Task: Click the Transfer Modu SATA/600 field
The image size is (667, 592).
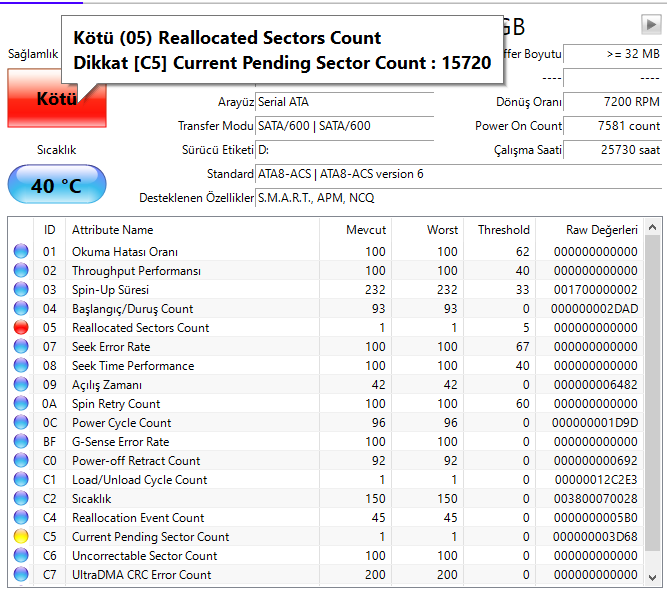Action: (x=345, y=126)
